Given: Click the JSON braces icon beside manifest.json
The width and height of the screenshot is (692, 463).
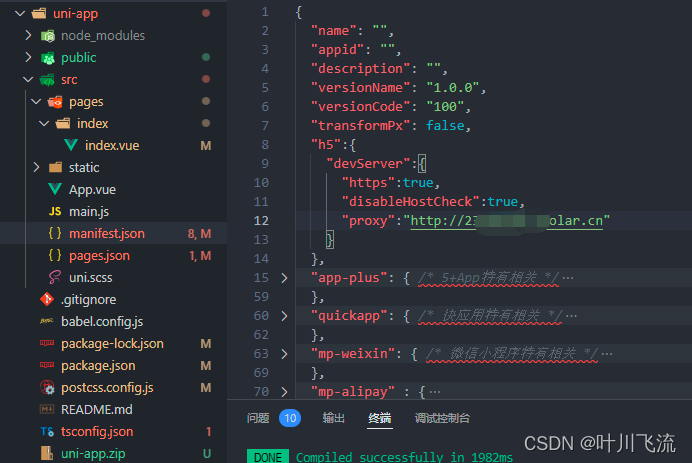Looking at the screenshot, I should click(x=55, y=233).
